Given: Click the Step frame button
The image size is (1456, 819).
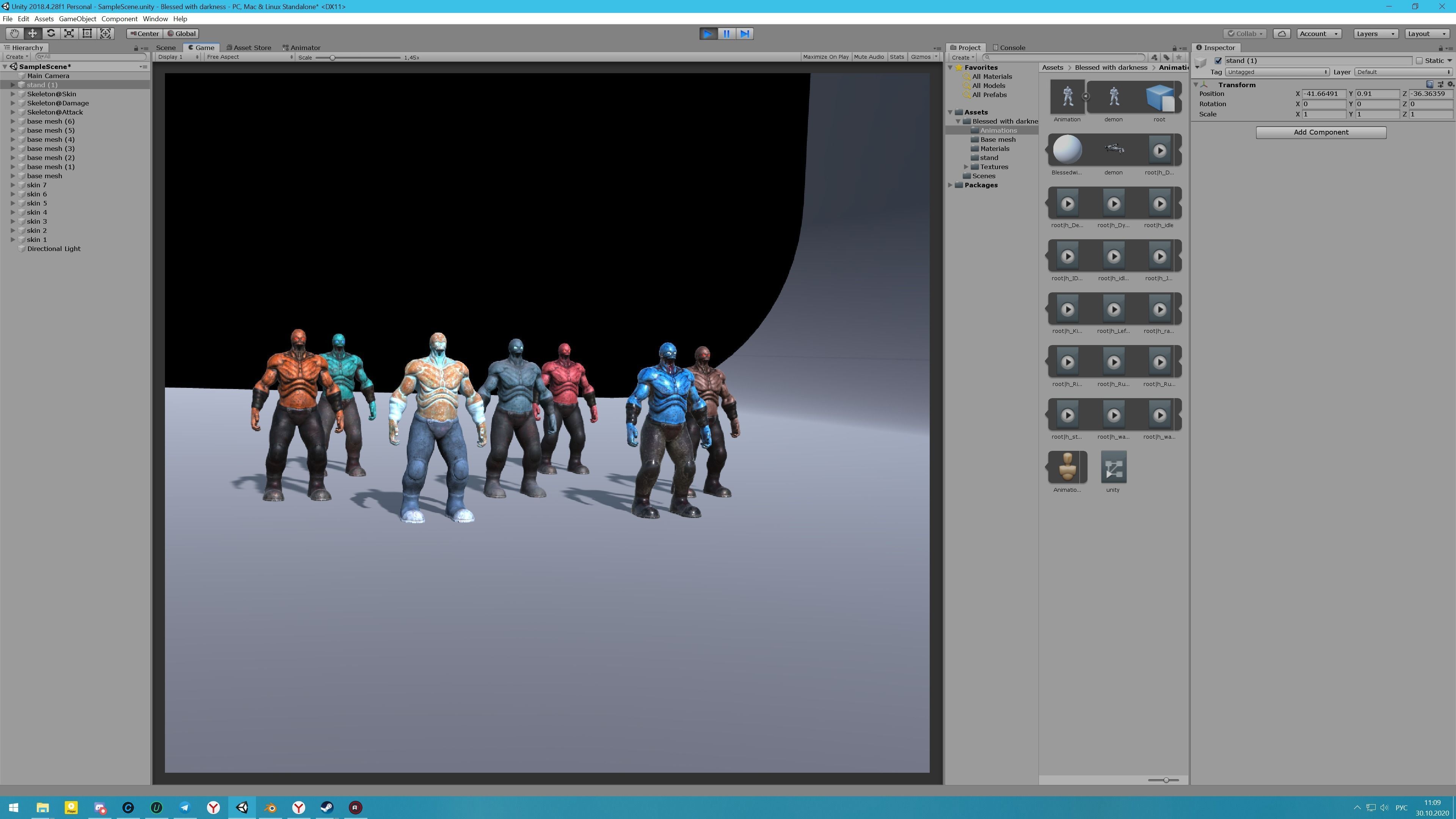Looking at the screenshot, I should (x=745, y=34).
